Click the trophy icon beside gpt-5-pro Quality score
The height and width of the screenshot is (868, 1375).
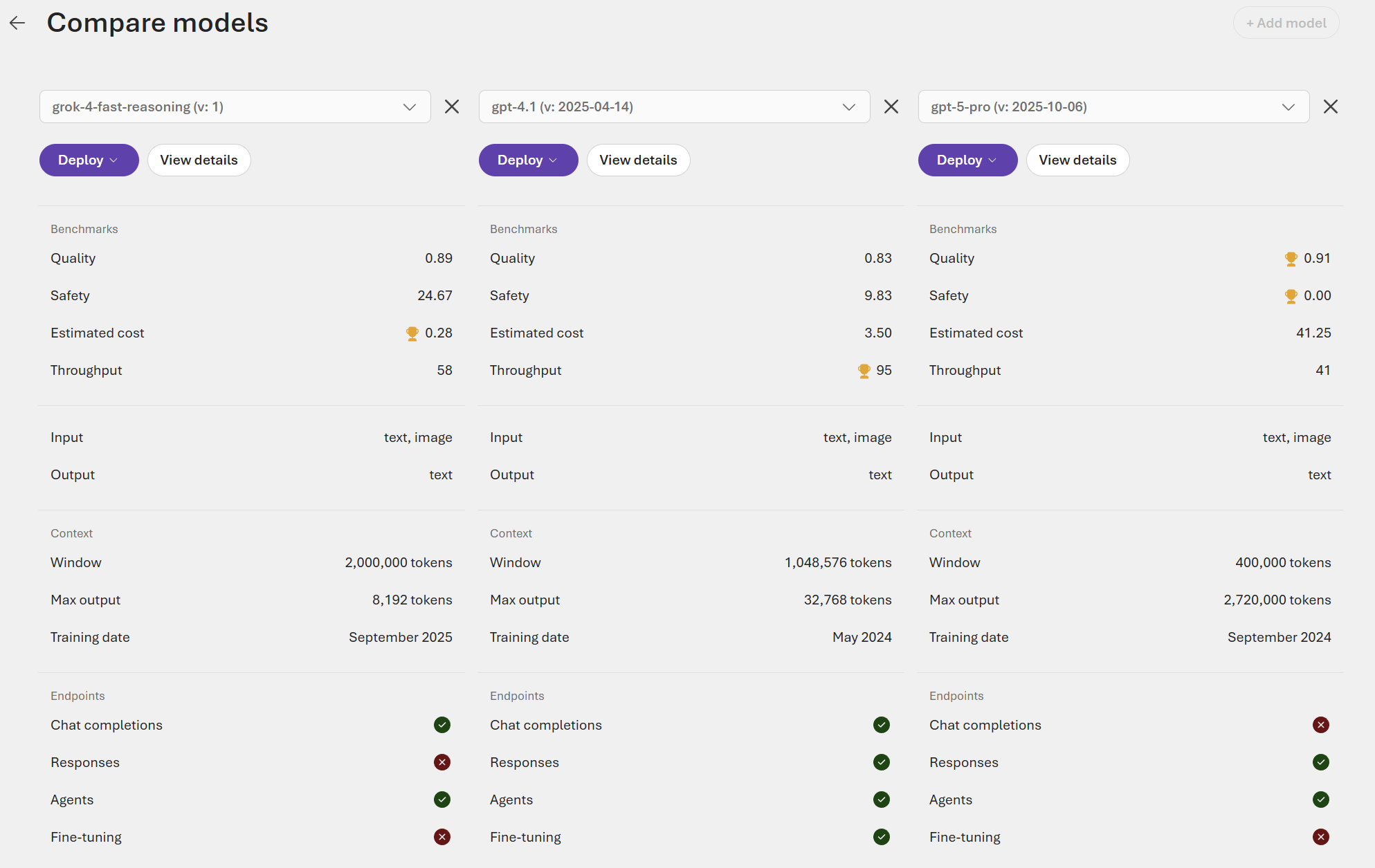pos(1291,258)
